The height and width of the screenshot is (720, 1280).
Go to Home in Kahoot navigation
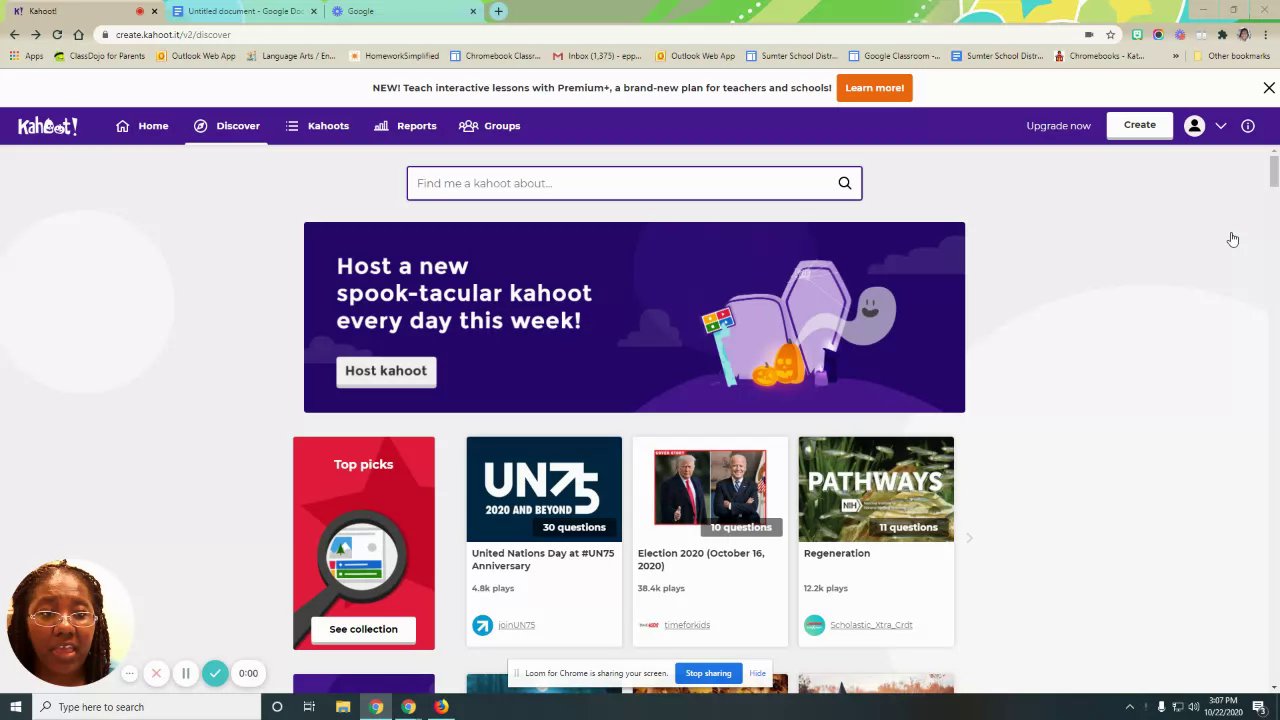142,126
